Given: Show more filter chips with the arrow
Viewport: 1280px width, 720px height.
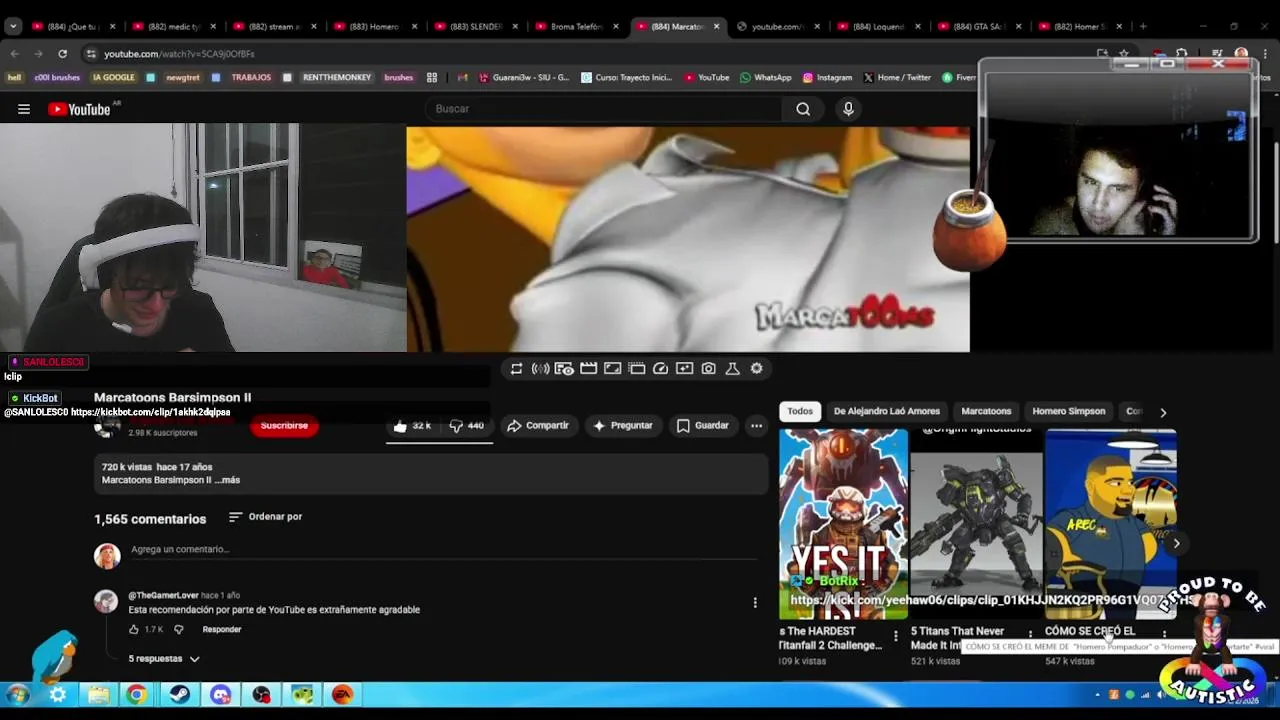Looking at the screenshot, I should point(1162,412).
